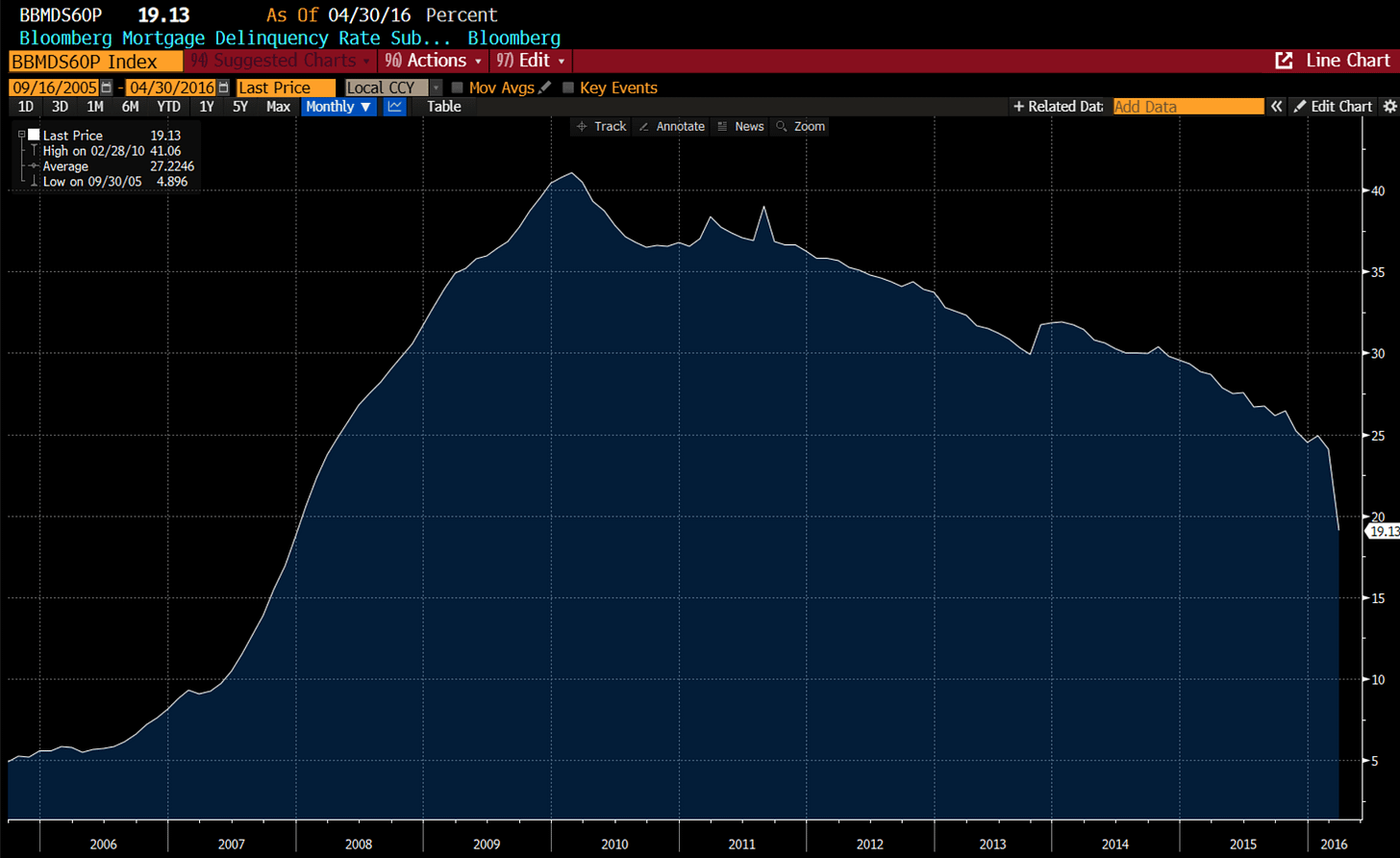Enable the Key Events checkbox
Viewport: 1400px width, 858px height.
pyautogui.click(x=567, y=88)
